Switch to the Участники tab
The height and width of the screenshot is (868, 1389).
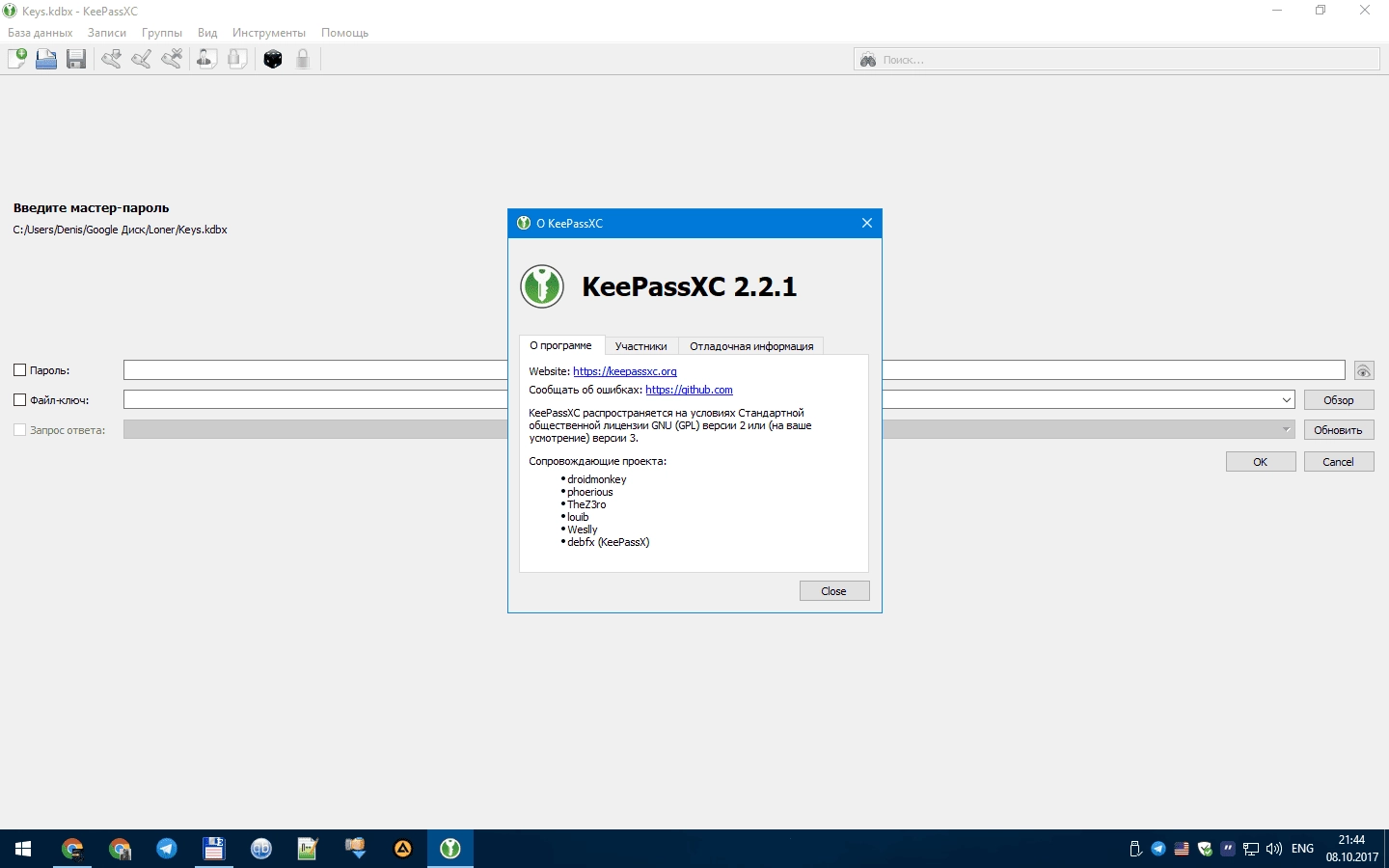point(641,346)
